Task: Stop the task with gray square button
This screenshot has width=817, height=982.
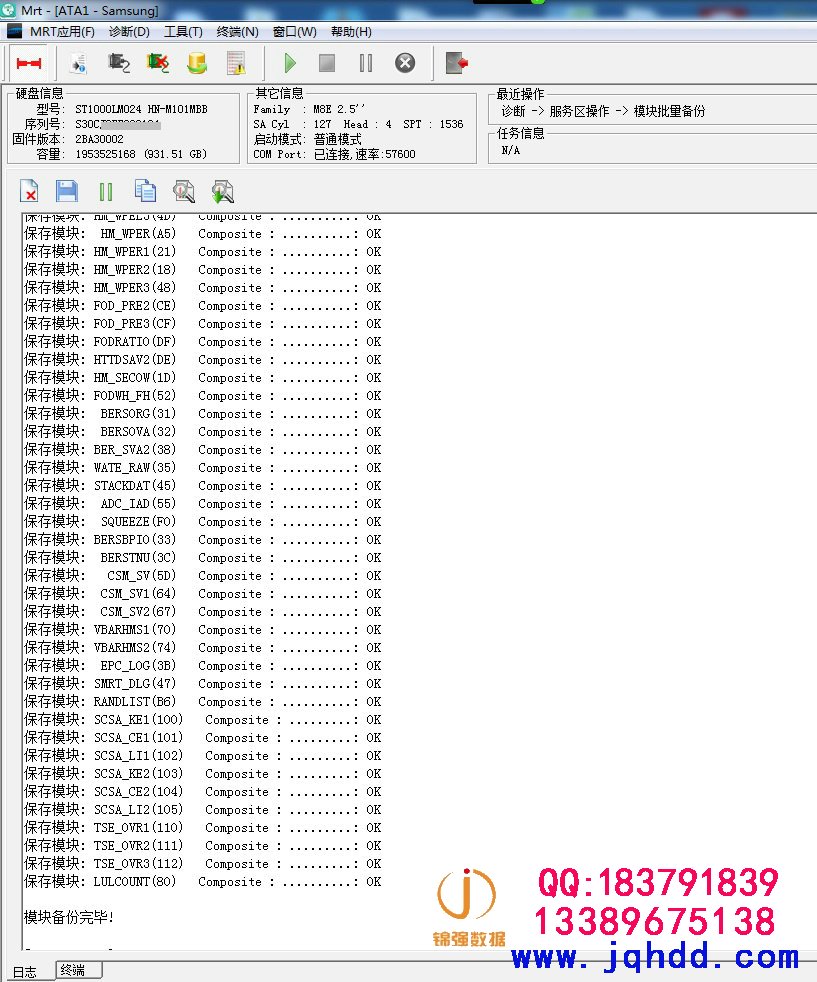Action: [x=327, y=63]
